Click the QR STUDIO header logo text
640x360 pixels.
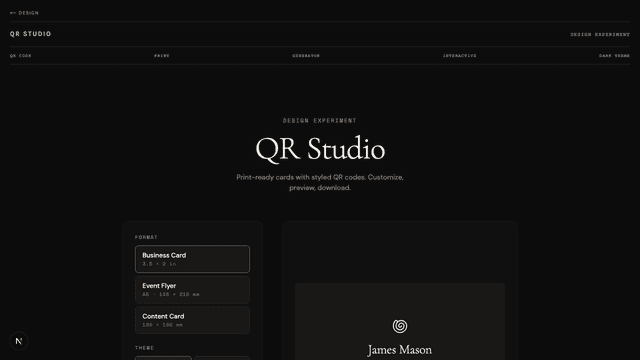coord(31,34)
